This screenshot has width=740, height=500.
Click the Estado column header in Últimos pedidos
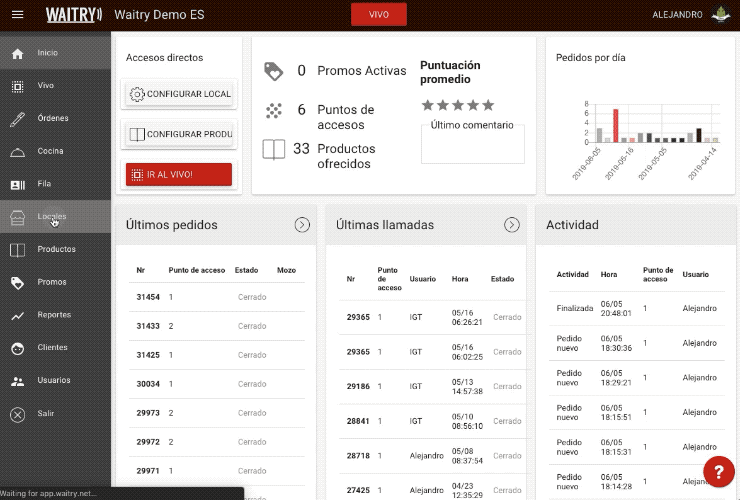246,271
